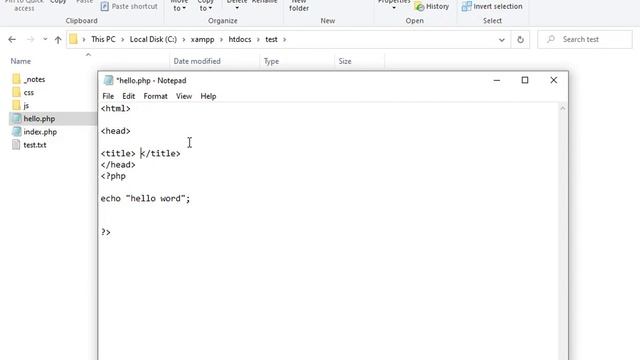This screenshot has height=360, width=640.
Task: Select Local Disk (C:) in address path
Action: tap(153, 39)
